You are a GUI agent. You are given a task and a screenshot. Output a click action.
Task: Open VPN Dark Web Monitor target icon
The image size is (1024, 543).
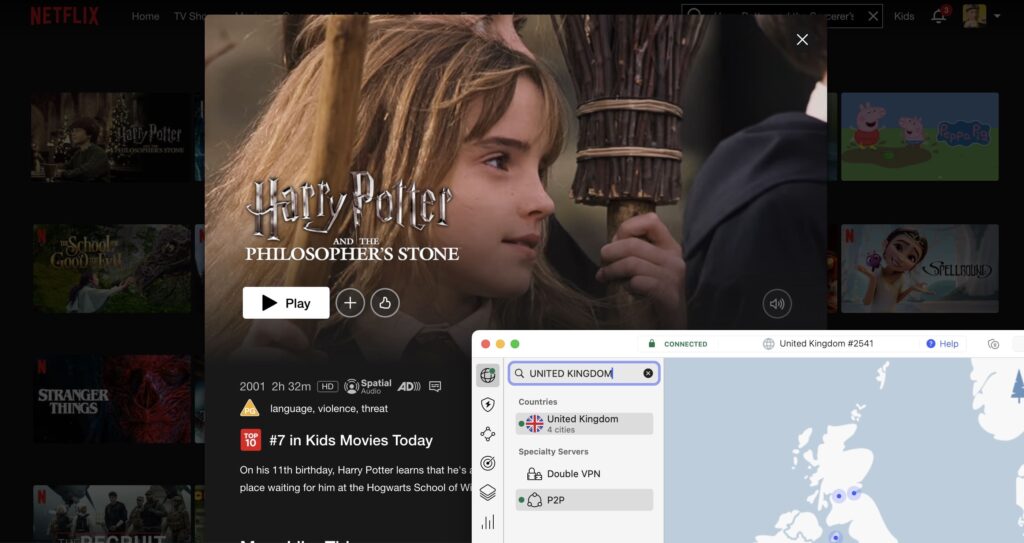[488, 463]
